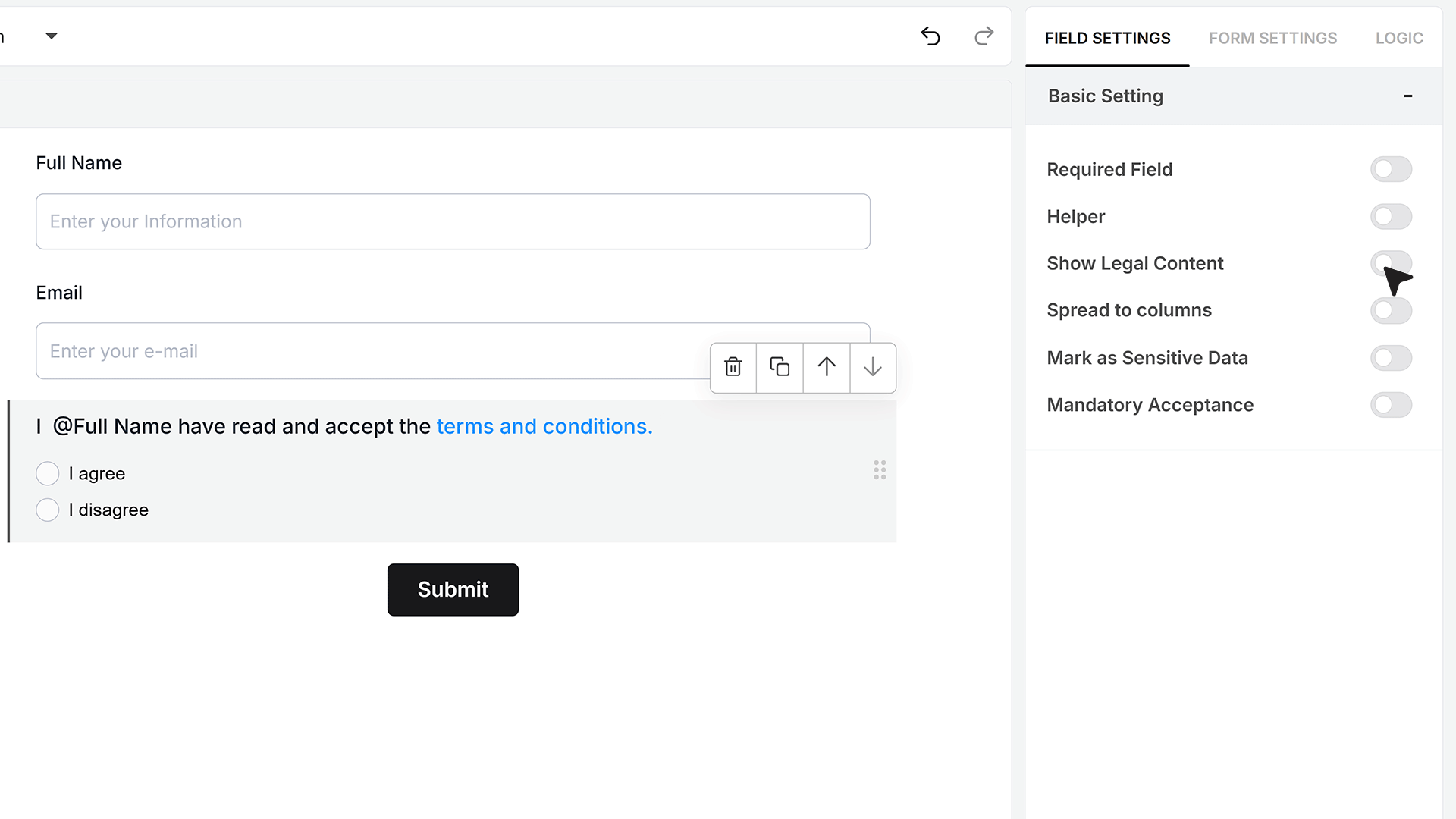Move field up with arrow icon

[827, 367]
